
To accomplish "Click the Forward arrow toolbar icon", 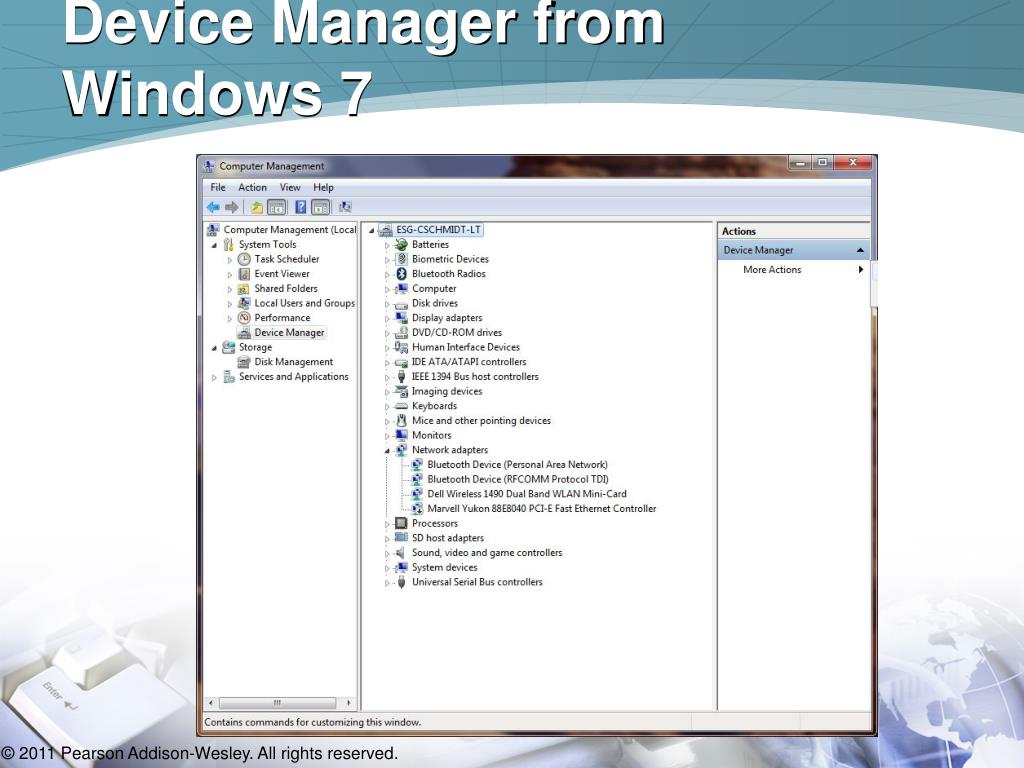I will click(x=232, y=208).
